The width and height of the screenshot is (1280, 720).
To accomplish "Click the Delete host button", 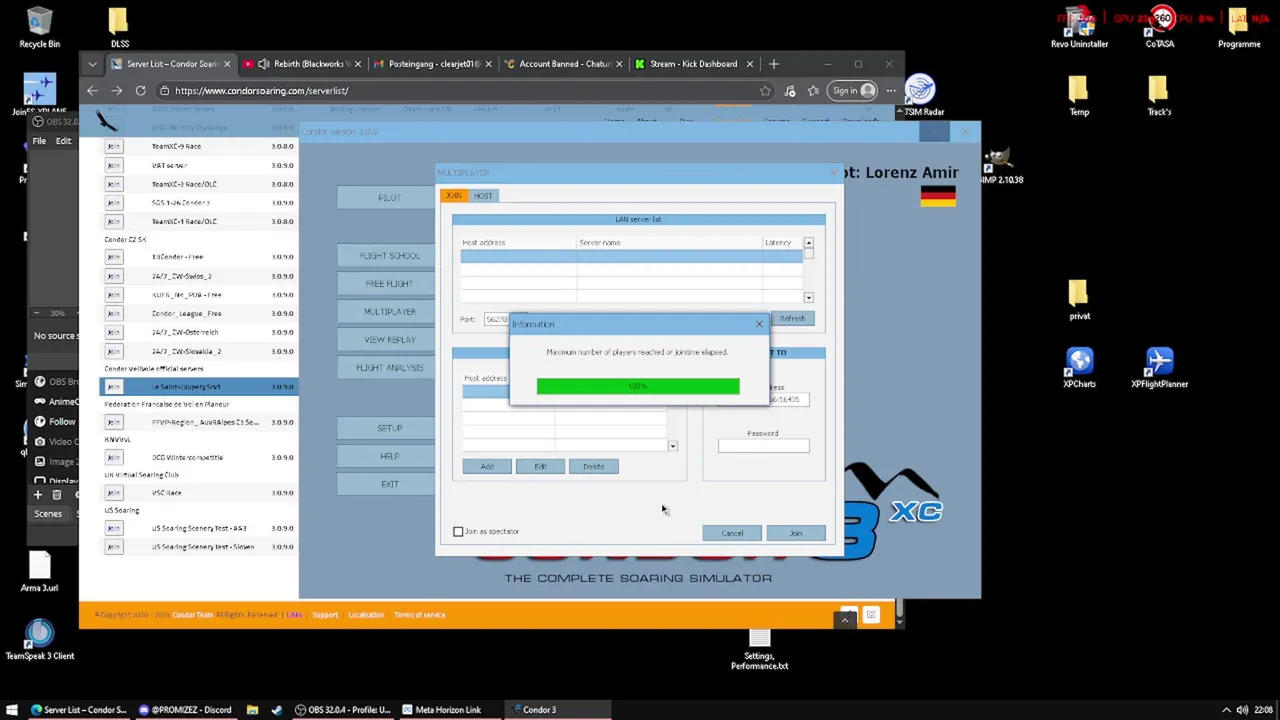I will (594, 467).
